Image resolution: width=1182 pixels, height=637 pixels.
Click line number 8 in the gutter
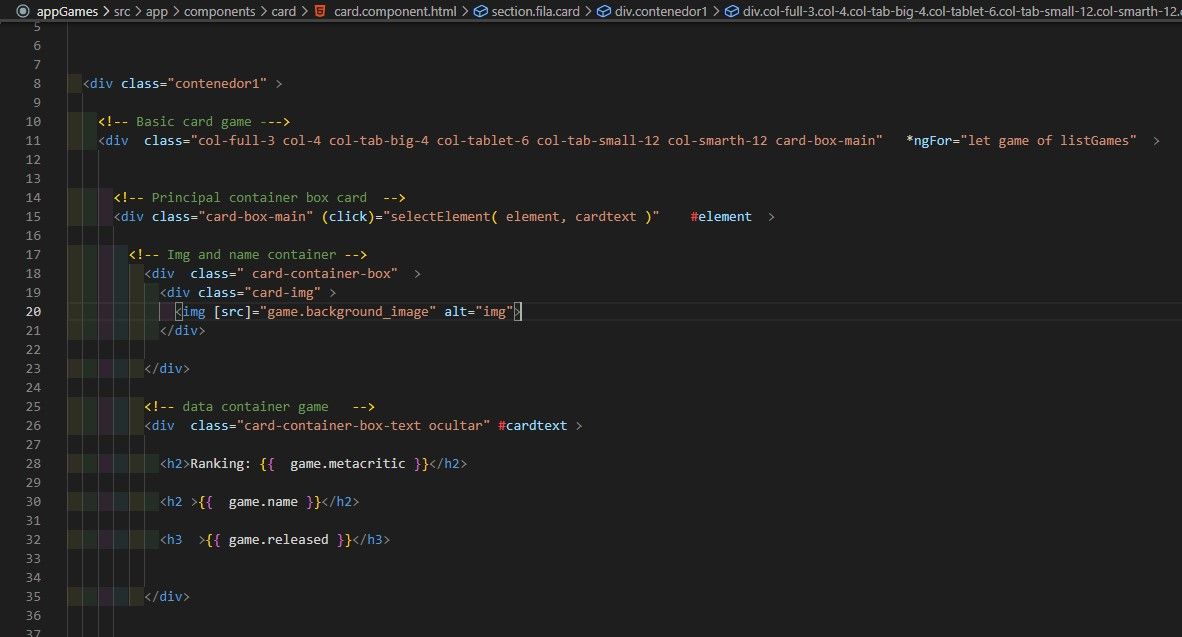pyautogui.click(x=38, y=84)
